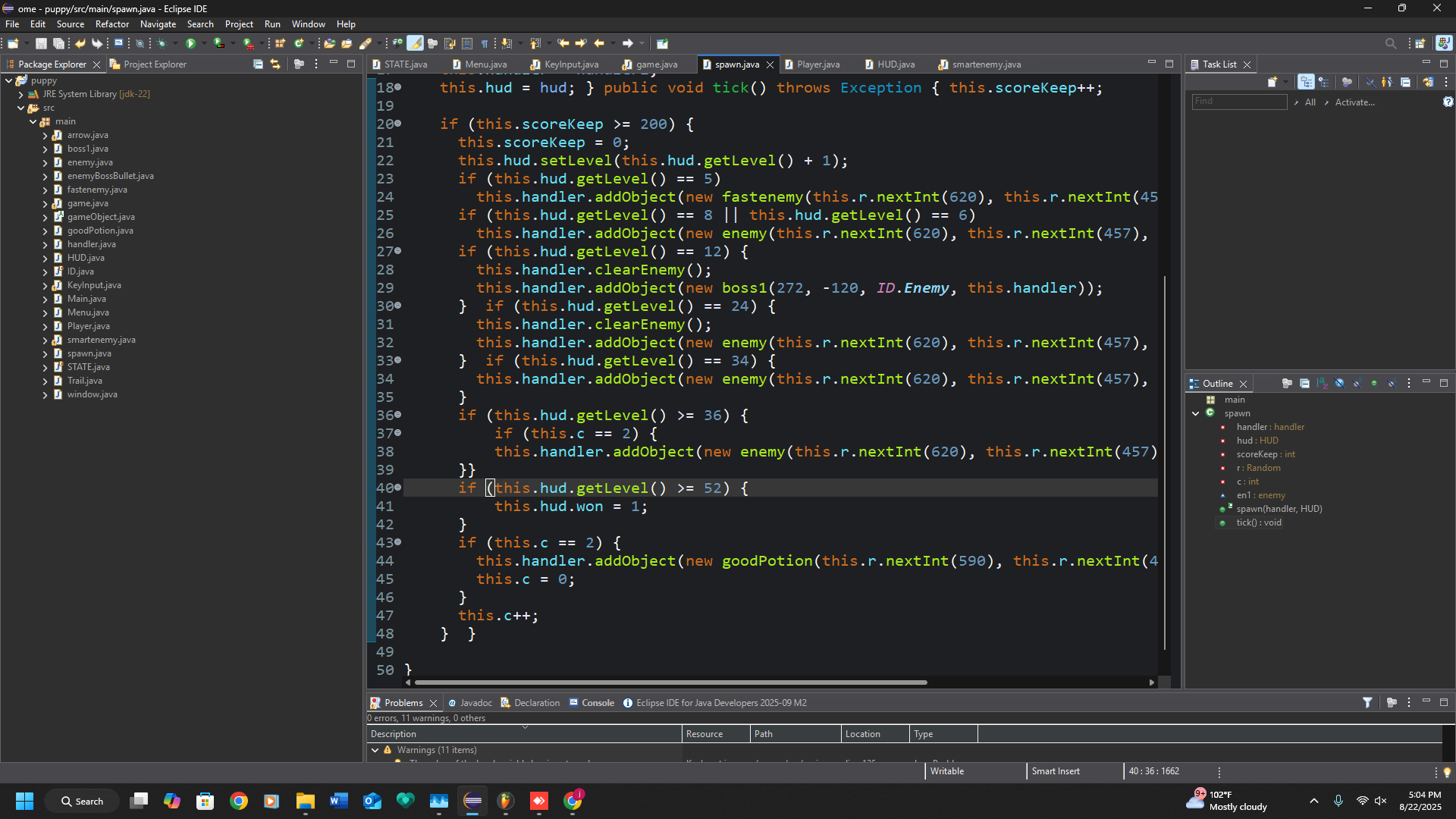Synchronize changed tasks in Task List
The image size is (1456, 819).
[1428, 82]
